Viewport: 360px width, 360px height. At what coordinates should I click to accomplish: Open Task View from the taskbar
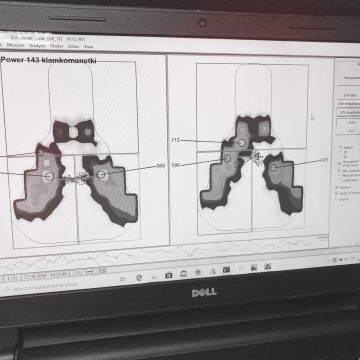[122, 279]
